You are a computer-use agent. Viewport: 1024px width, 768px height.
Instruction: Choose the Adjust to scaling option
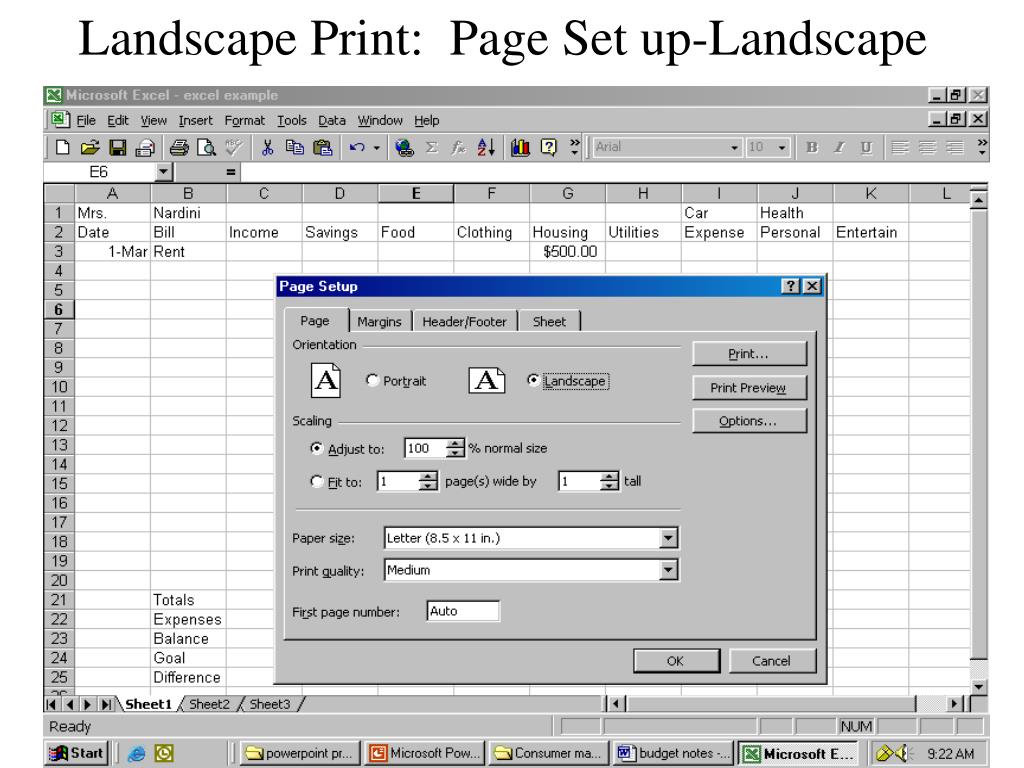317,448
